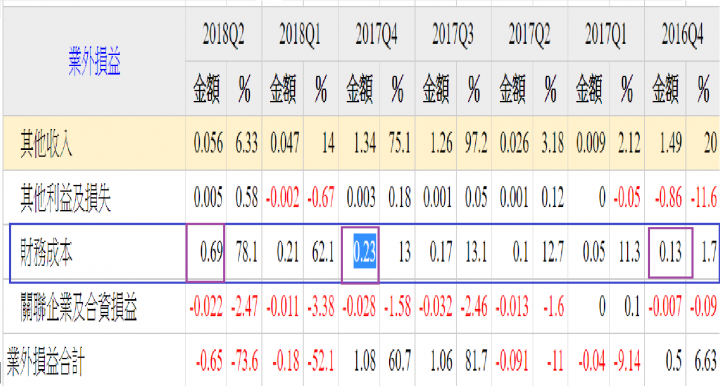This screenshot has width=720, height=386.
Task: Click 業外損益合計 value 1.08
Action: tap(365, 361)
